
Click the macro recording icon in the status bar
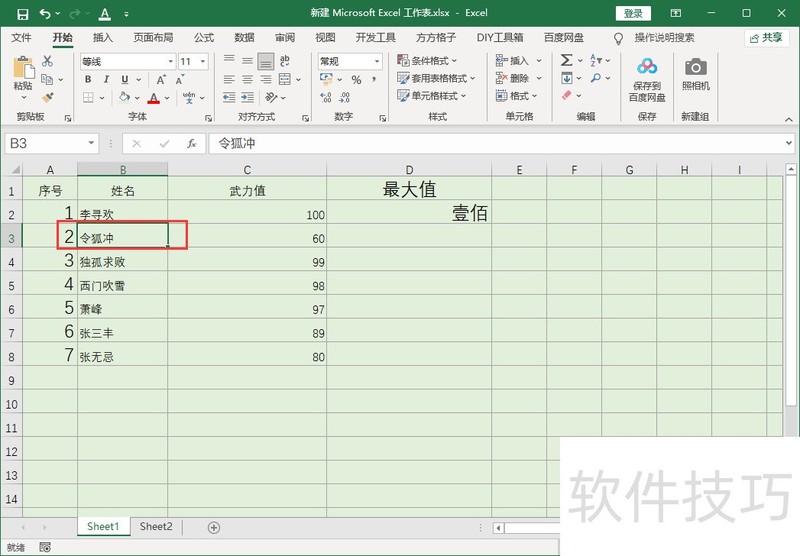click(45, 547)
